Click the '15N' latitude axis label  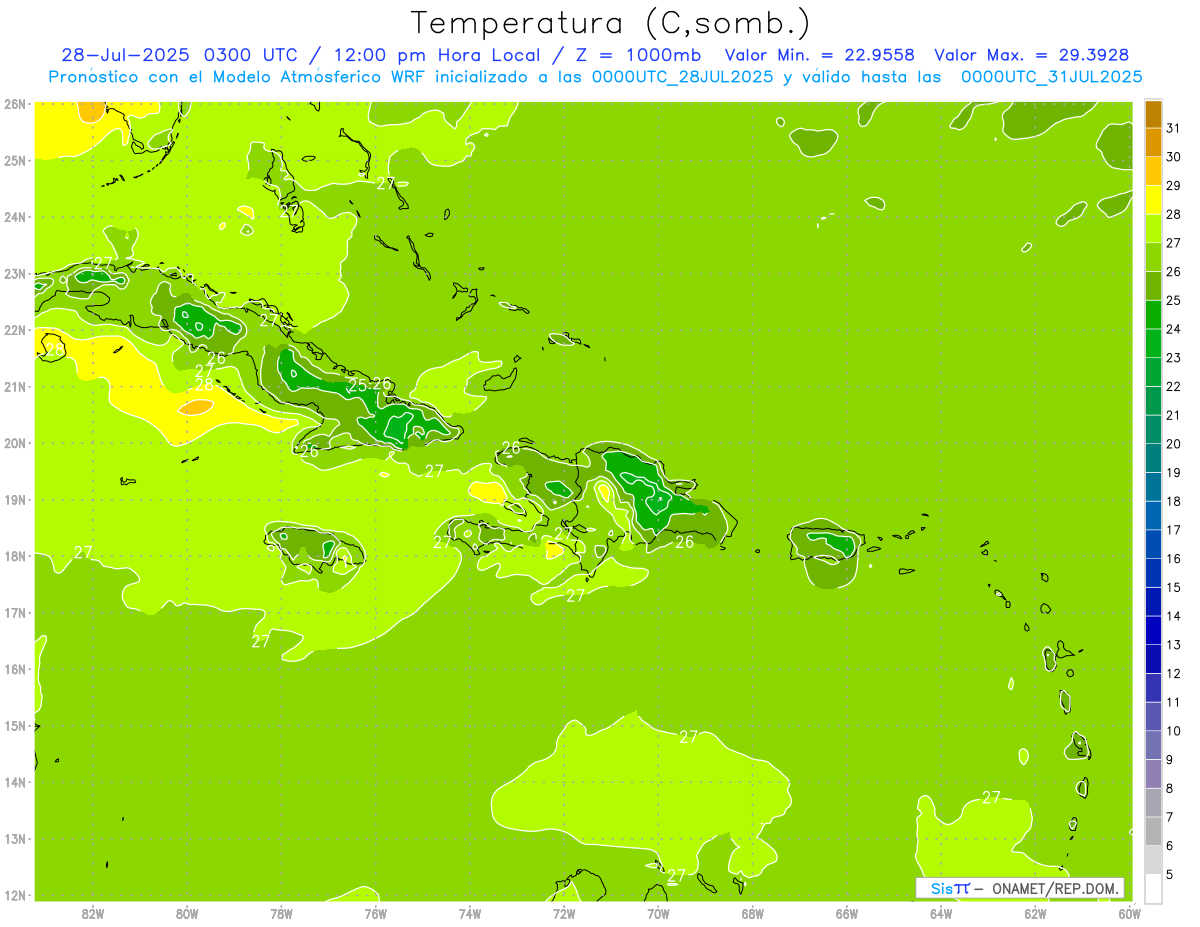click(14, 726)
